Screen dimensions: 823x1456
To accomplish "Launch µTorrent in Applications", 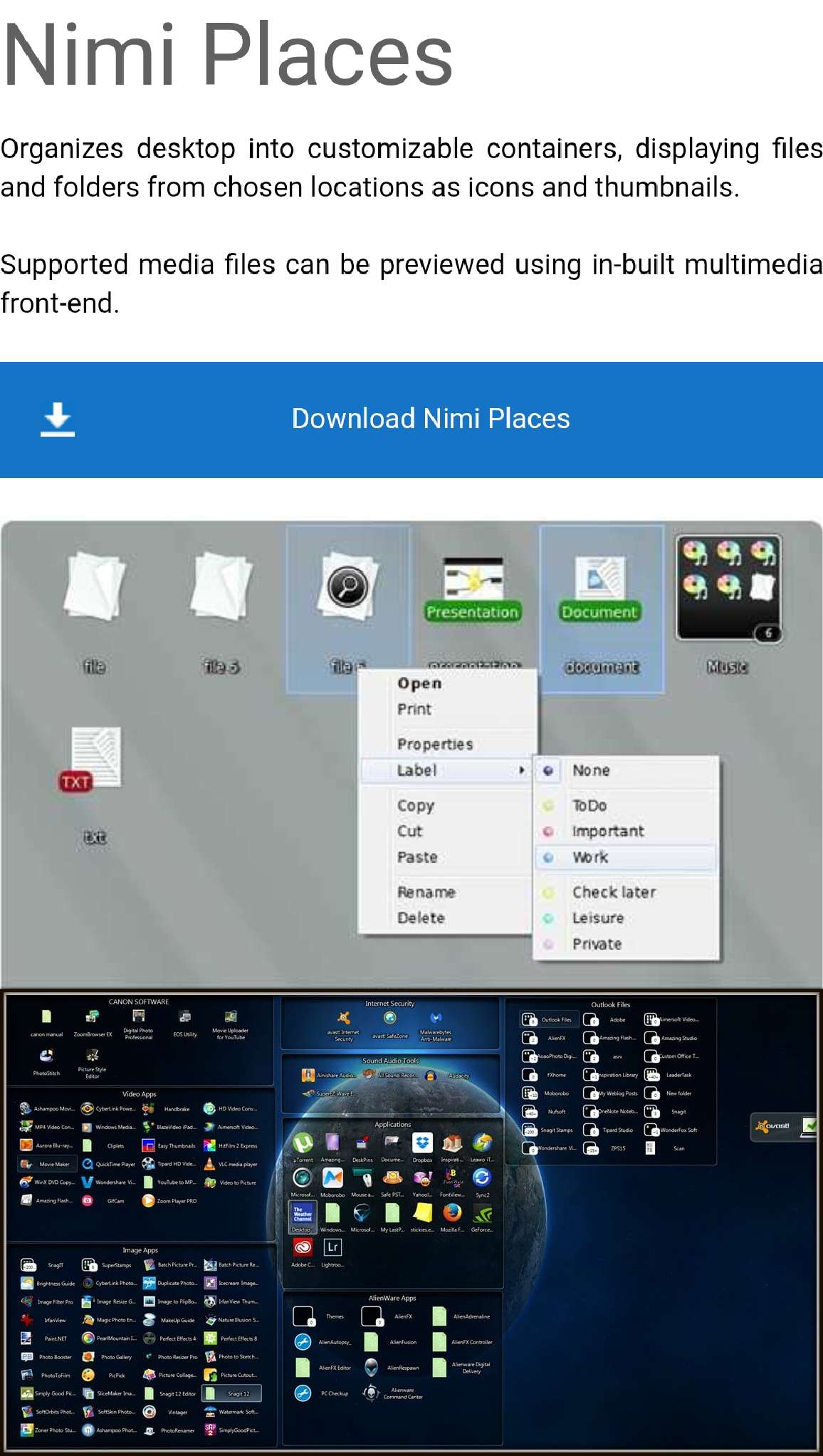I will (x=303, y=1146).
